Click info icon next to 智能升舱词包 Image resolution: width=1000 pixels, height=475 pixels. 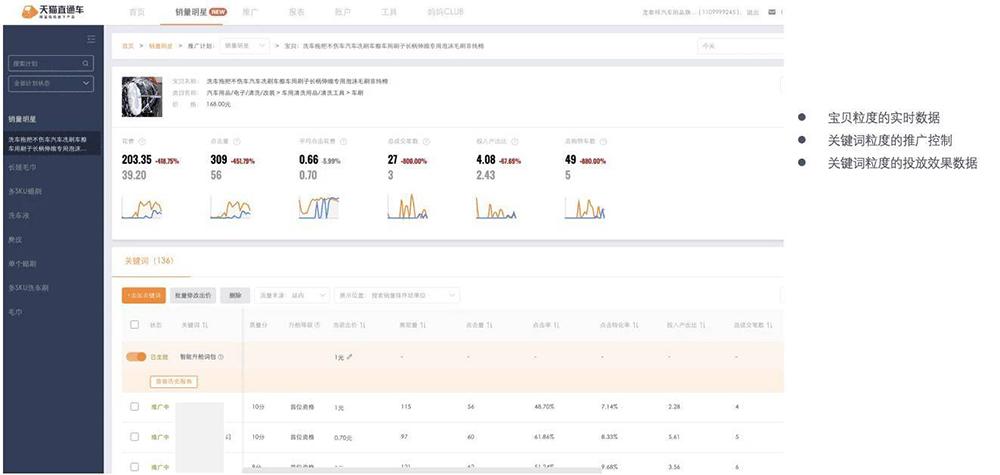[220, 357]
